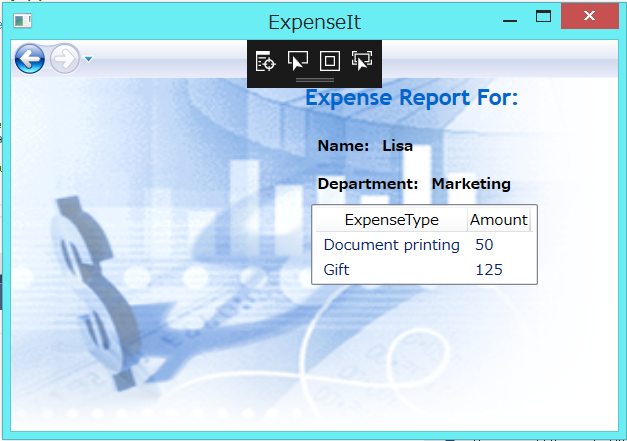Toggle display layout adorners icon
Viewport: 627px width, 441px height.
coord(330,61)
